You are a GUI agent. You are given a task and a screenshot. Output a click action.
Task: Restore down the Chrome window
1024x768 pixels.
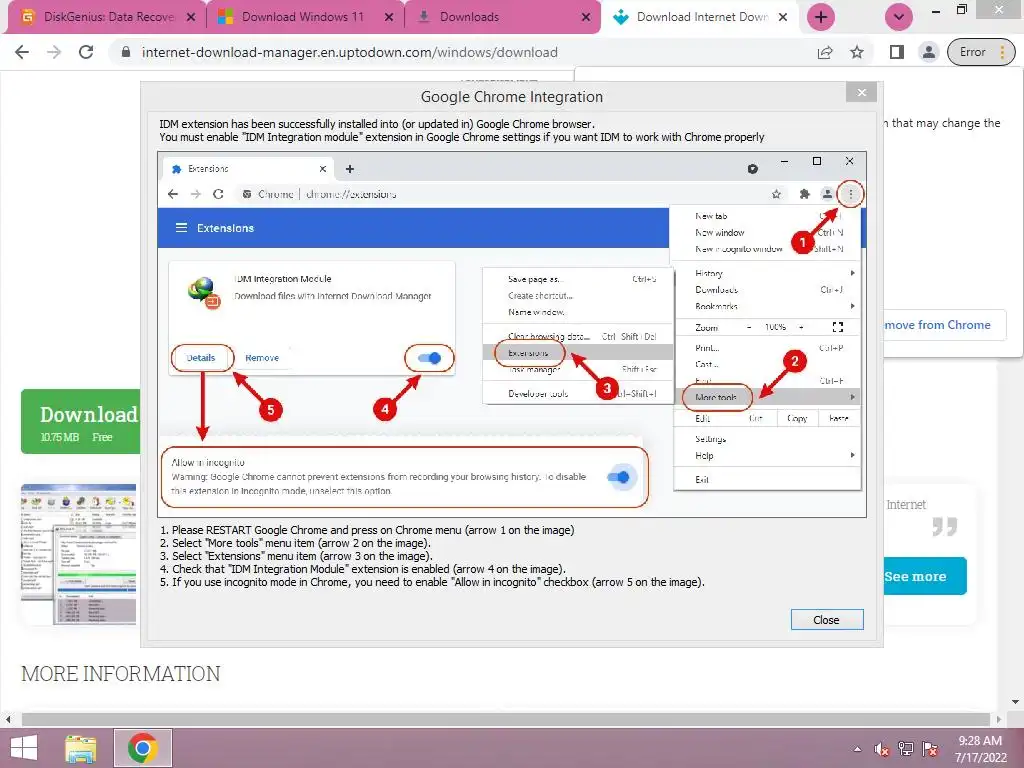click(x=961, y=10)
